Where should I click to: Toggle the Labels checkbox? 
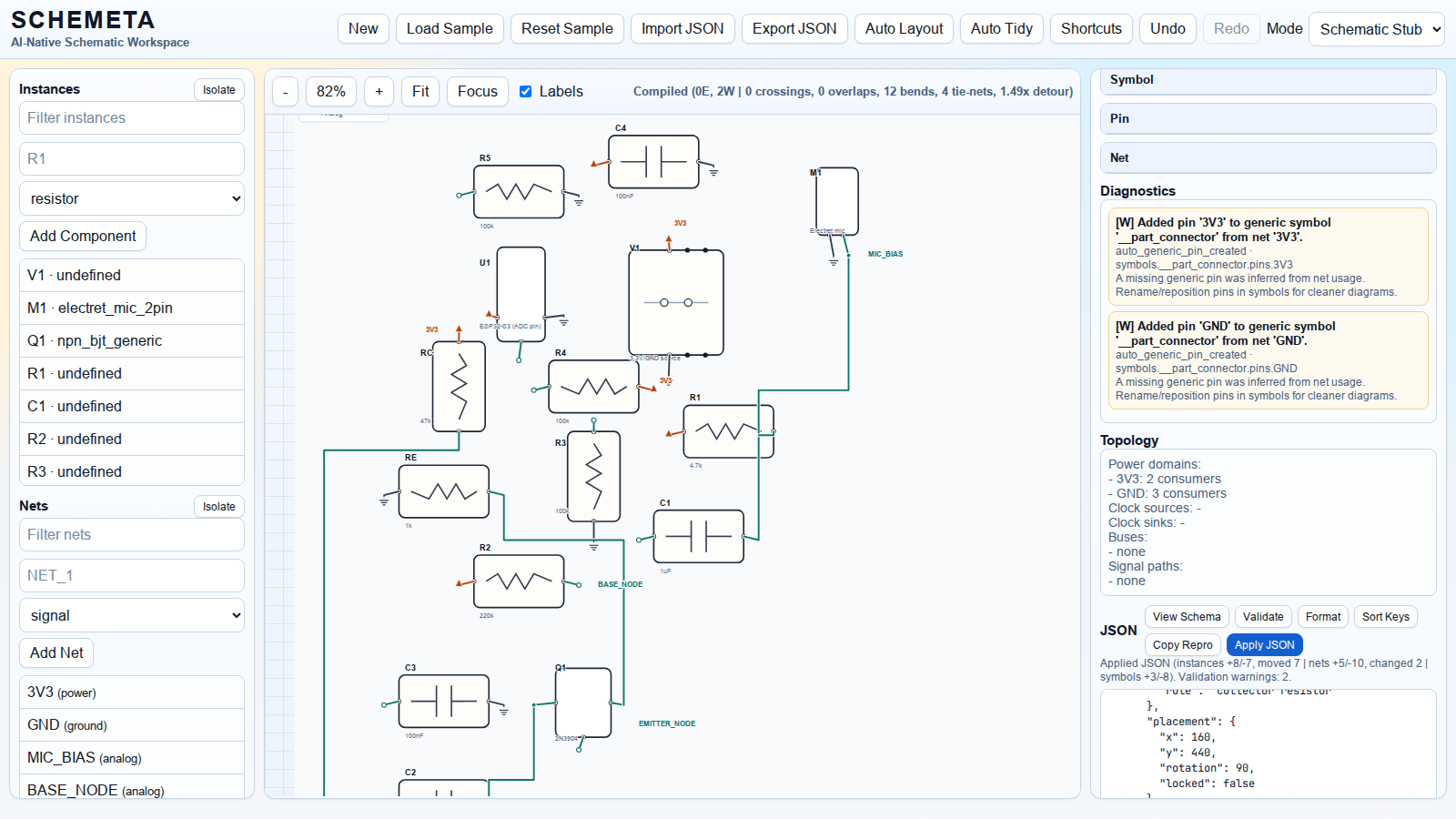[x=526, y=92]
